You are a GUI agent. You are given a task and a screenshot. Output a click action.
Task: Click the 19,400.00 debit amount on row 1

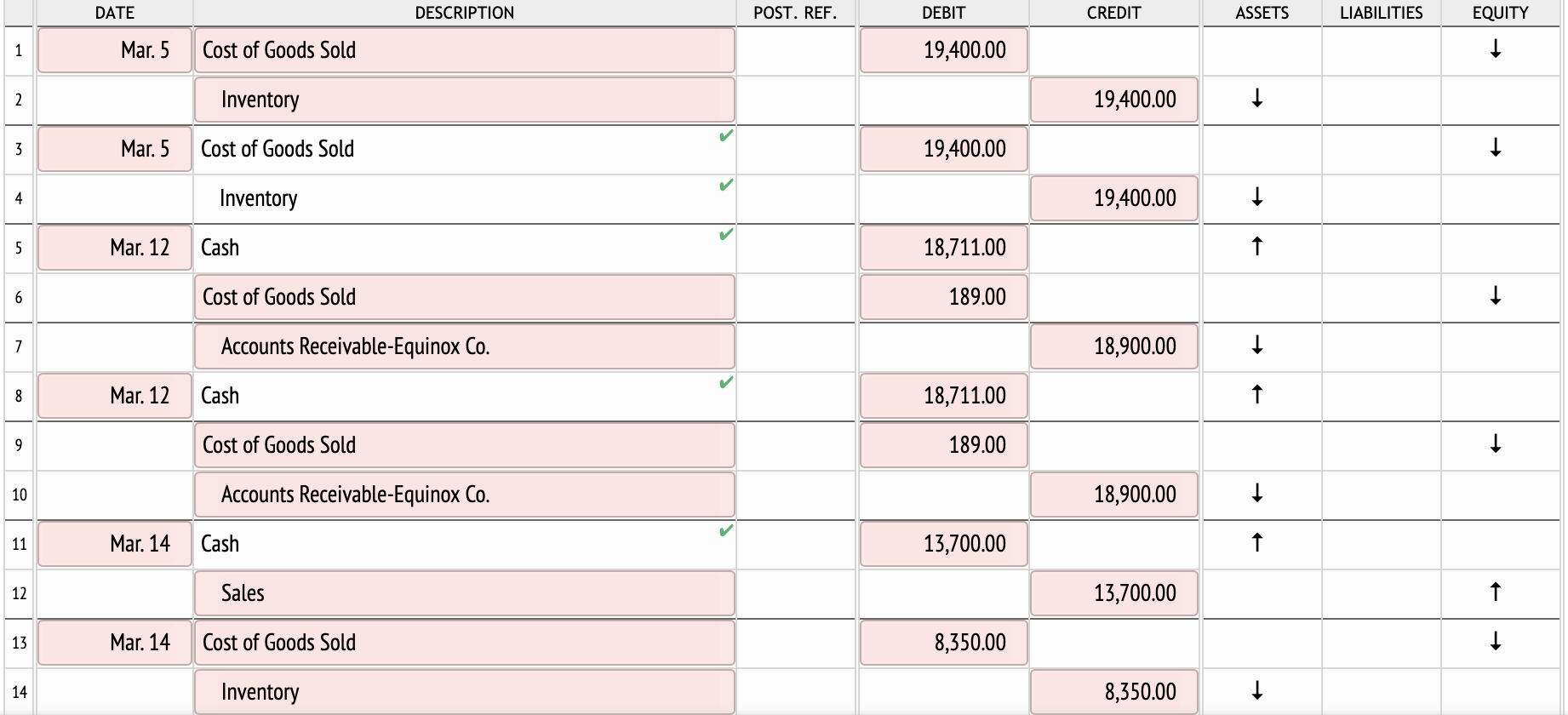tap(943, 50)
